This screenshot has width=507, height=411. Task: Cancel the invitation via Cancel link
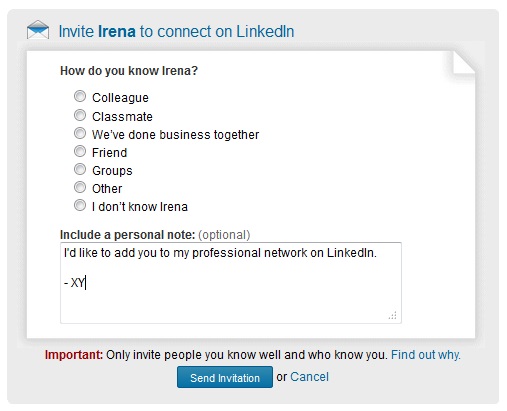309,377
